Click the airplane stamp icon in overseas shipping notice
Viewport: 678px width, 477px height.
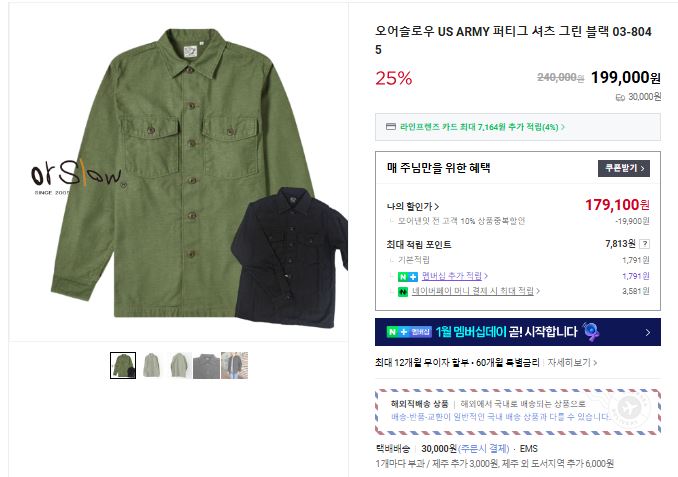[630, 409]
